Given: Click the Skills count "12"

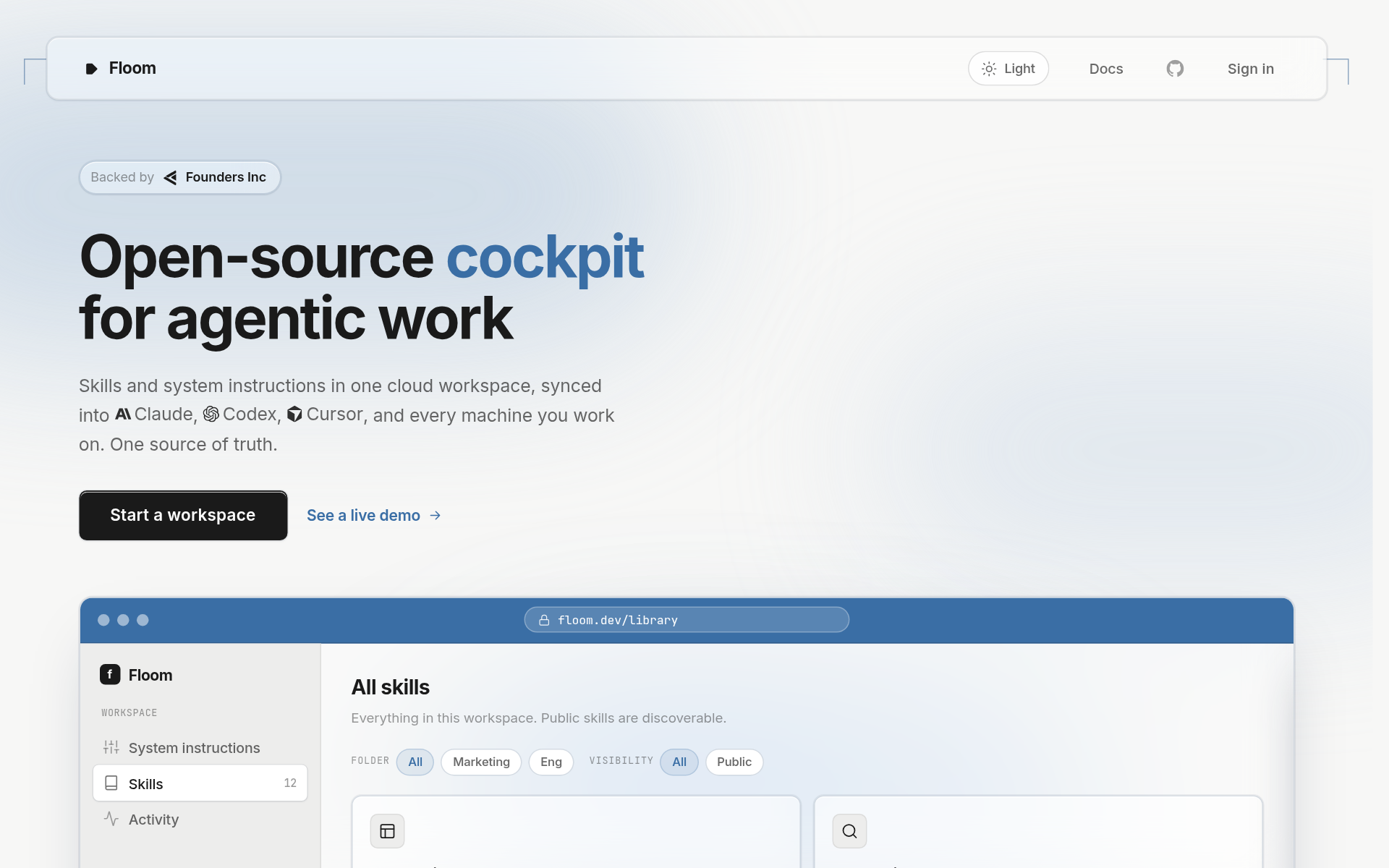Looking at the screenshot, I should (290, 783).
